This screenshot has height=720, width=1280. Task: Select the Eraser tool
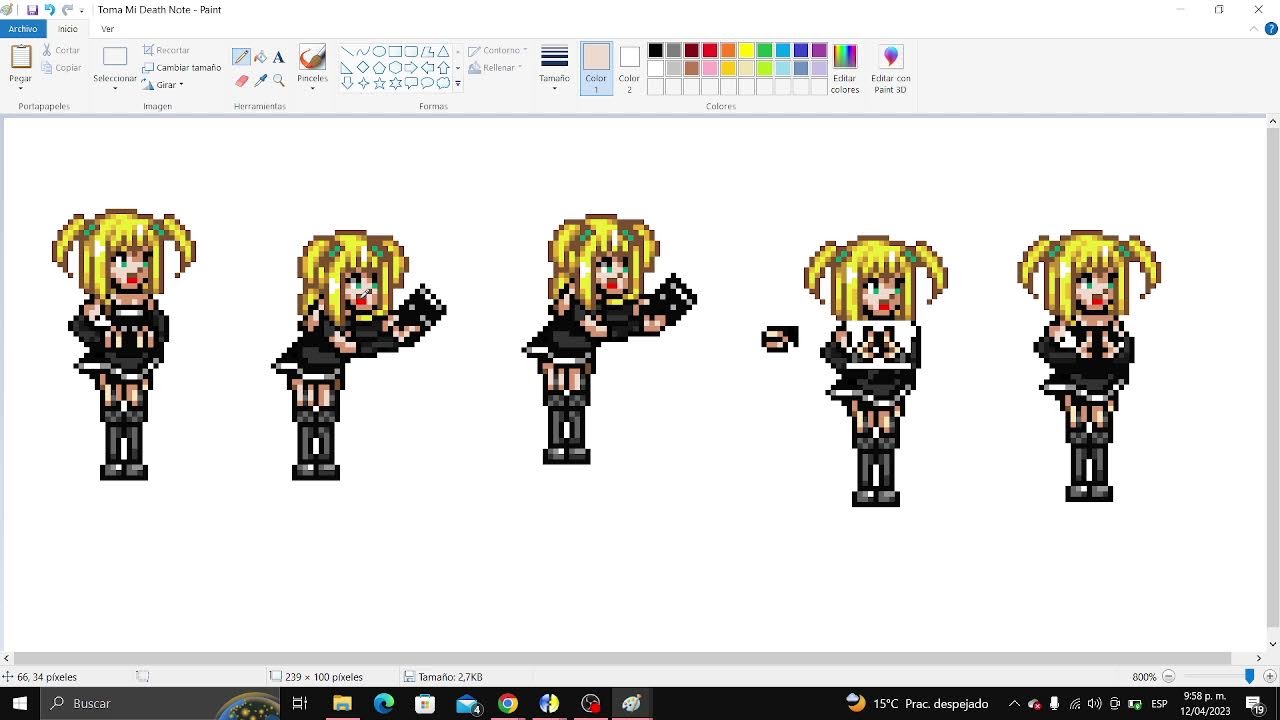(241, 80)
